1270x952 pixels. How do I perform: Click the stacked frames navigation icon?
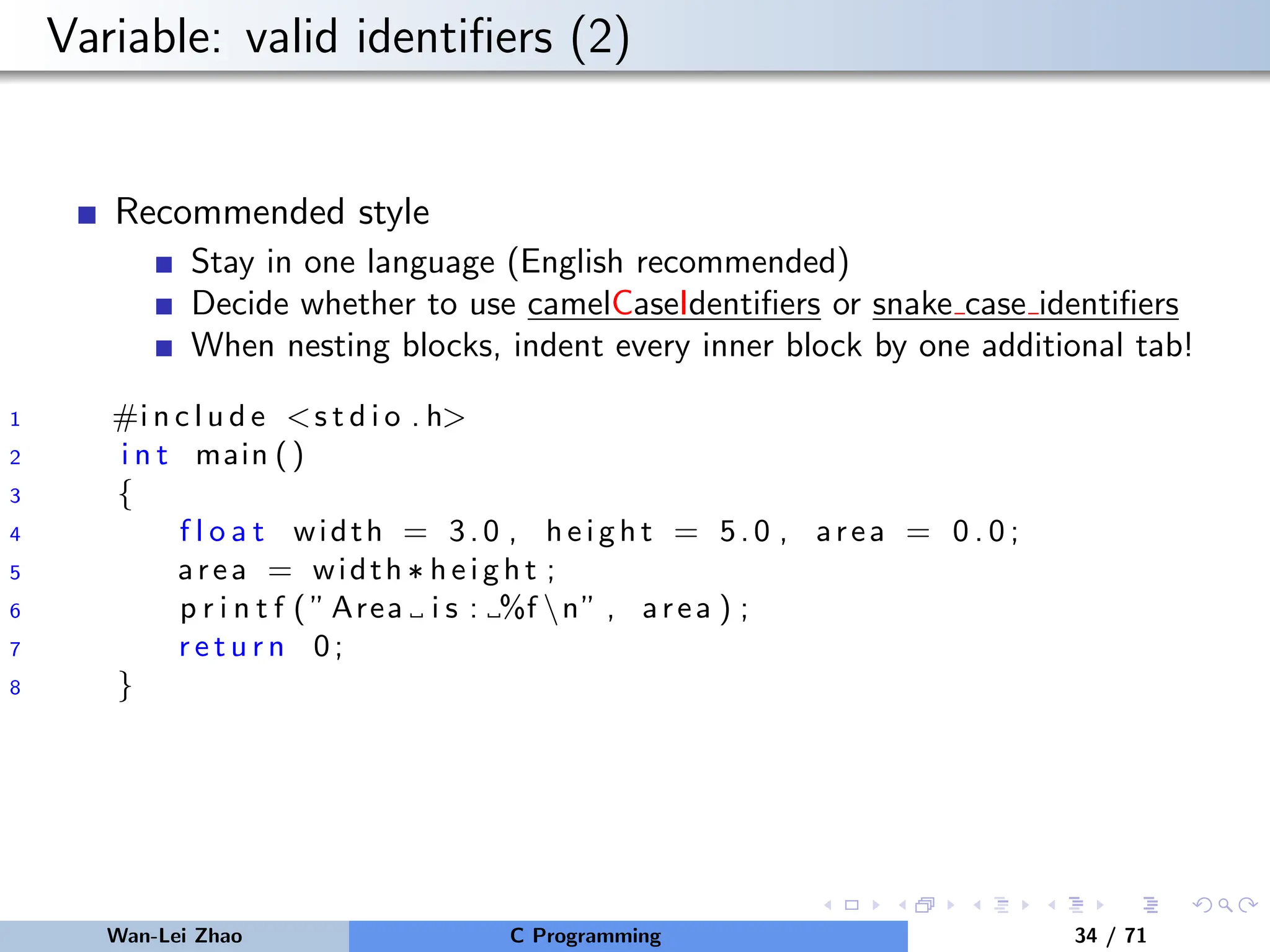click(x=925, y=905)
